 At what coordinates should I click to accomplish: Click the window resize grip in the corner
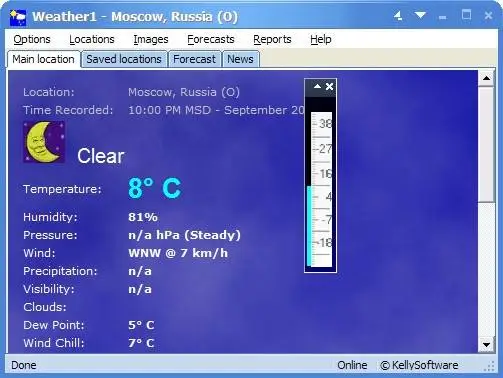click(x=490, y=366)
